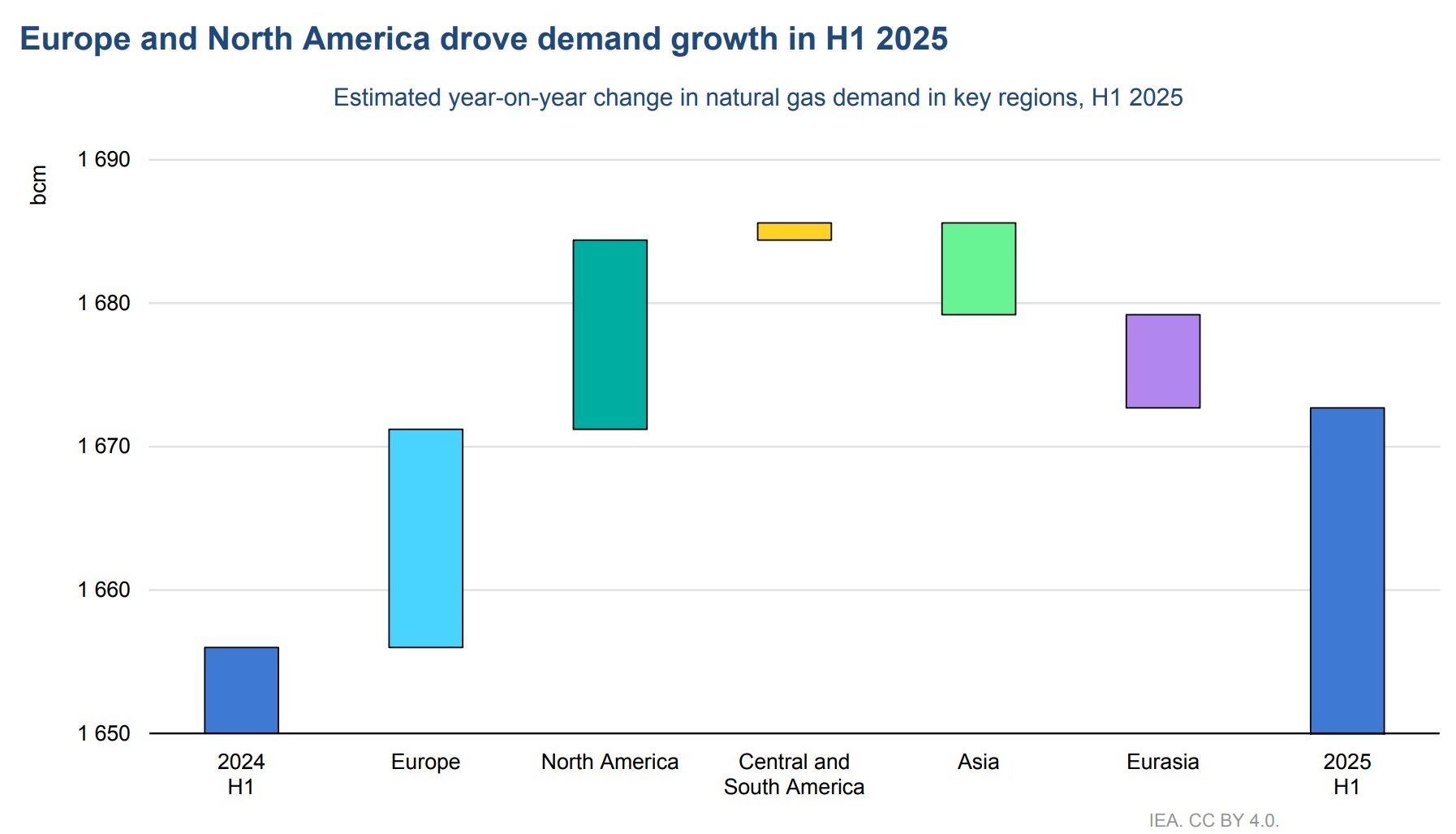Click the 2024 H1 dark blue bar
Viewport: 1456px width, 834px height.
241,690
